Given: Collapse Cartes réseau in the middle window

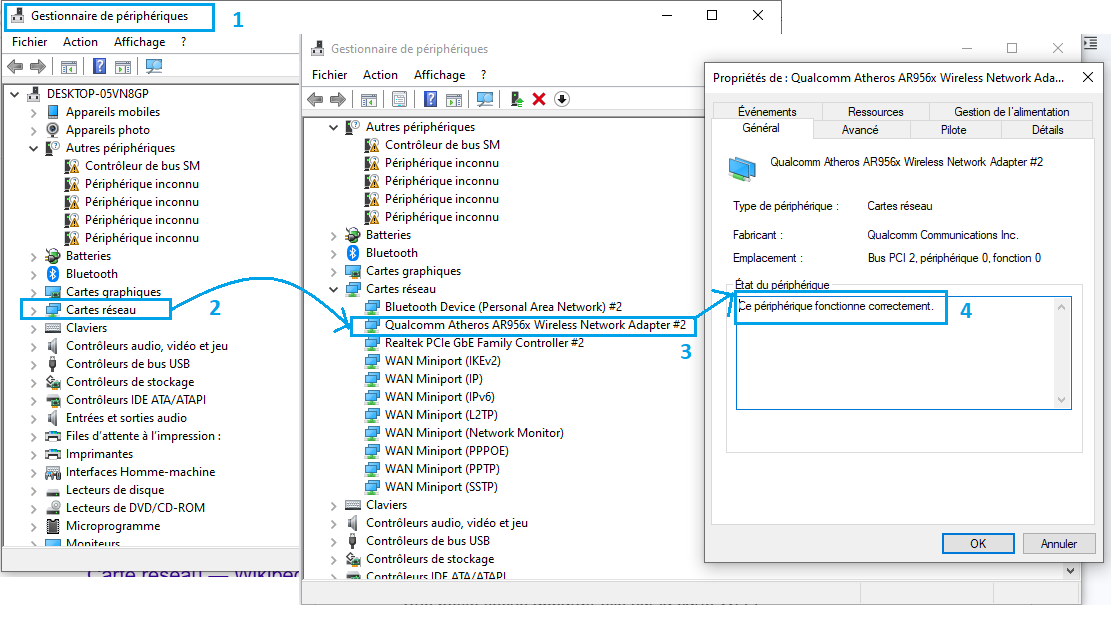Looking at the screenshot, I should pos(333,289).
